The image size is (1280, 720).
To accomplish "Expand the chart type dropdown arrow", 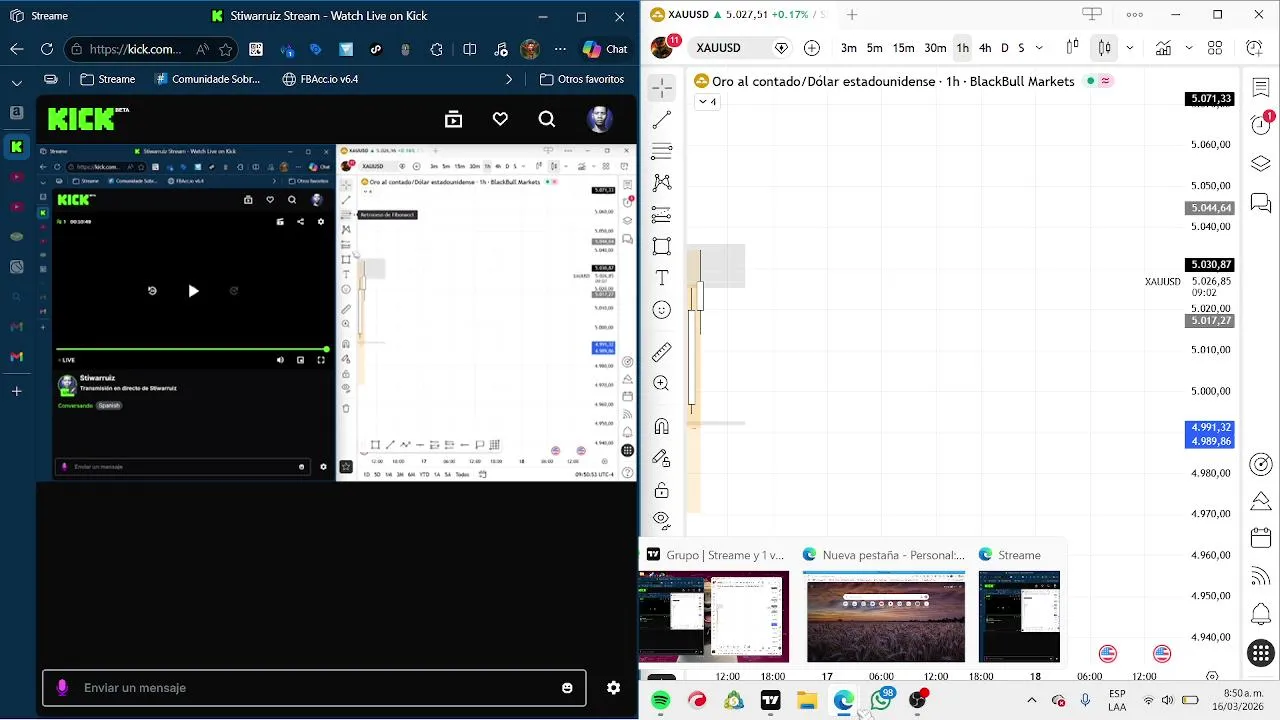I will (1129, 48).
